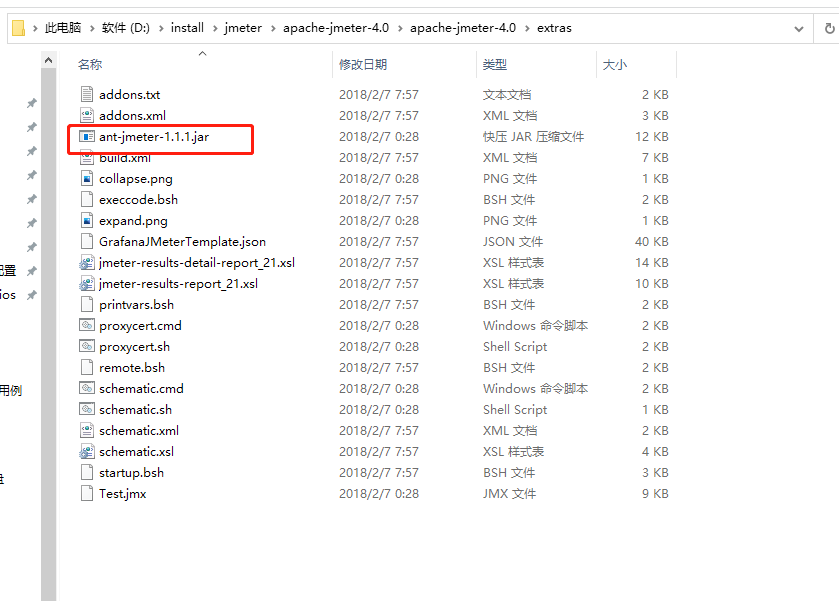Screen dimensions: 839x601
Task: Click the expand.png file icon
Action: pyautogui.click(x=87, y=220)
